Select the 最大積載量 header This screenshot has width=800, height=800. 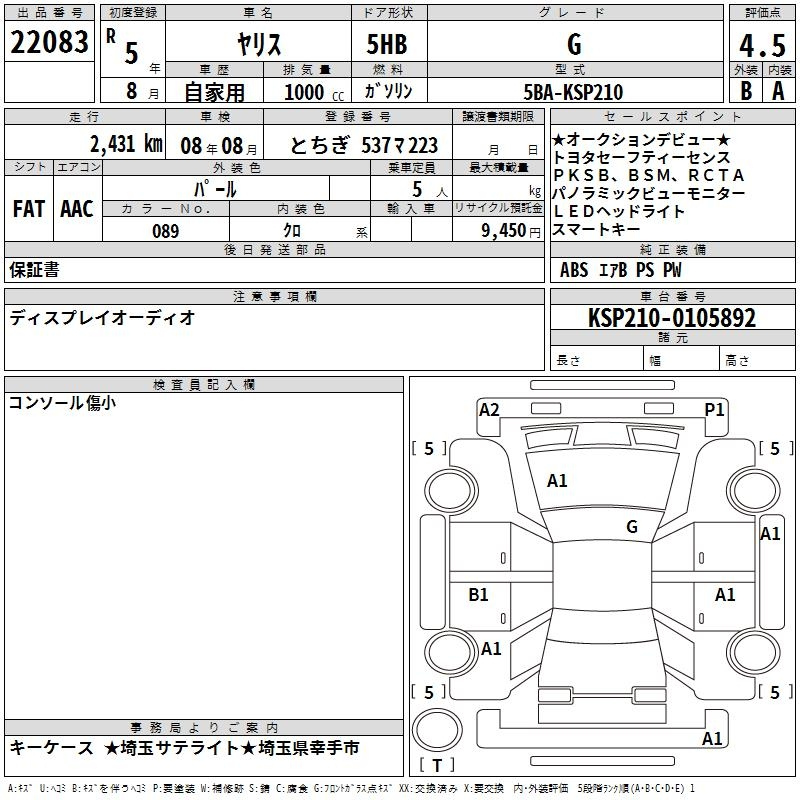tap(498, 167)
